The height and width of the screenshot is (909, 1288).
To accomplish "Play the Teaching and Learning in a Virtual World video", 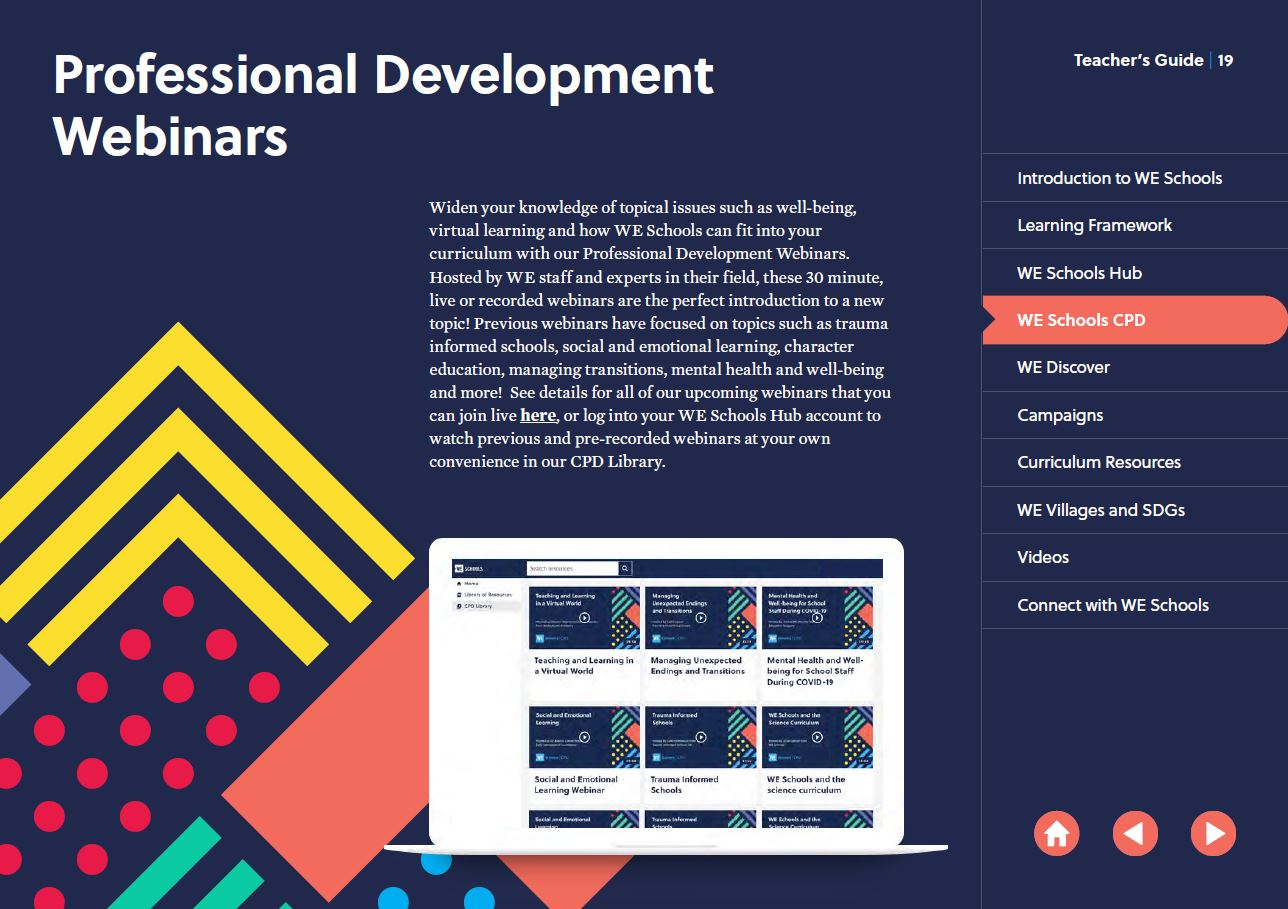I will click(585, 618).
